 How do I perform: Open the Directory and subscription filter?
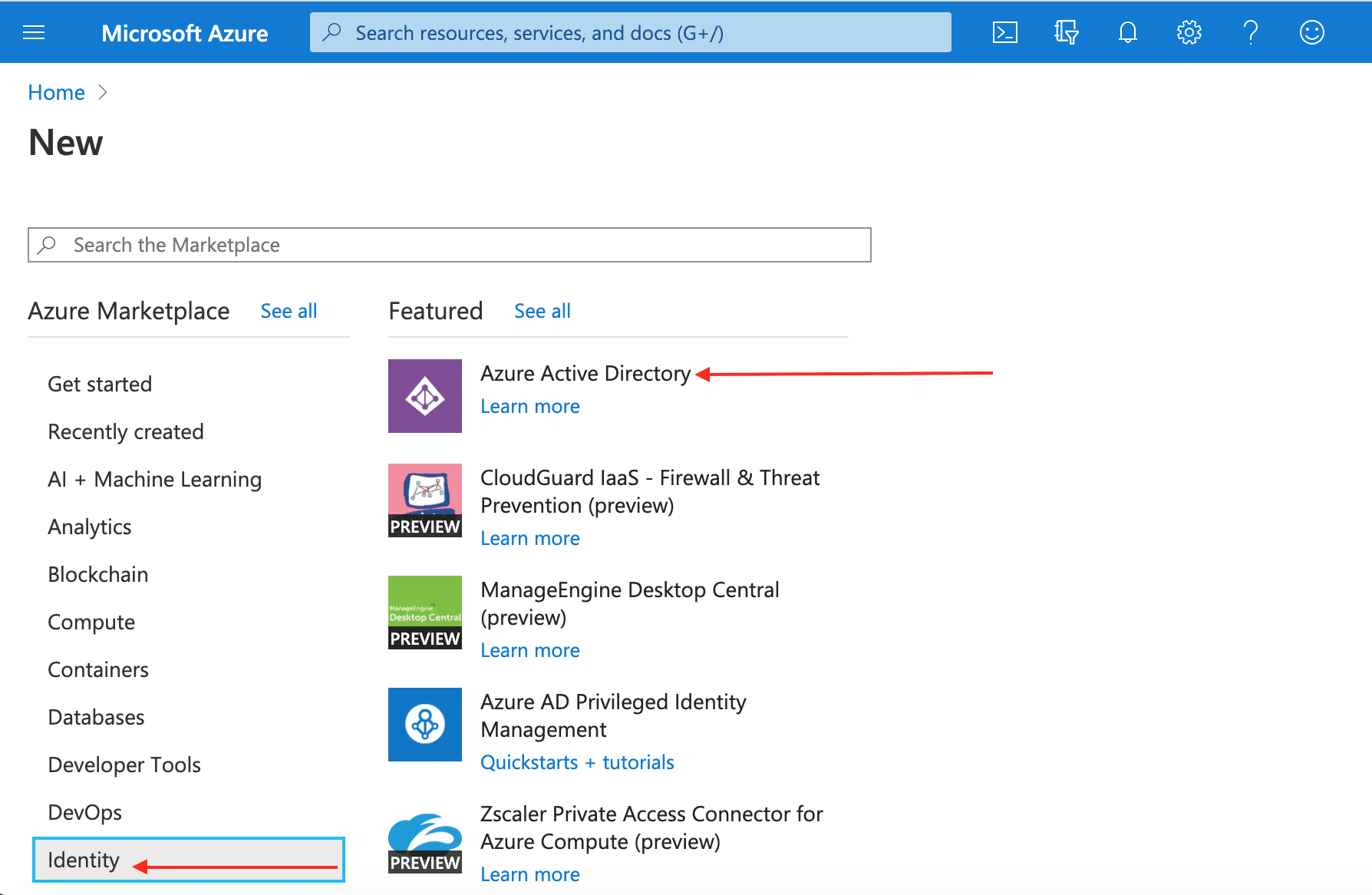click(1066, 32)
